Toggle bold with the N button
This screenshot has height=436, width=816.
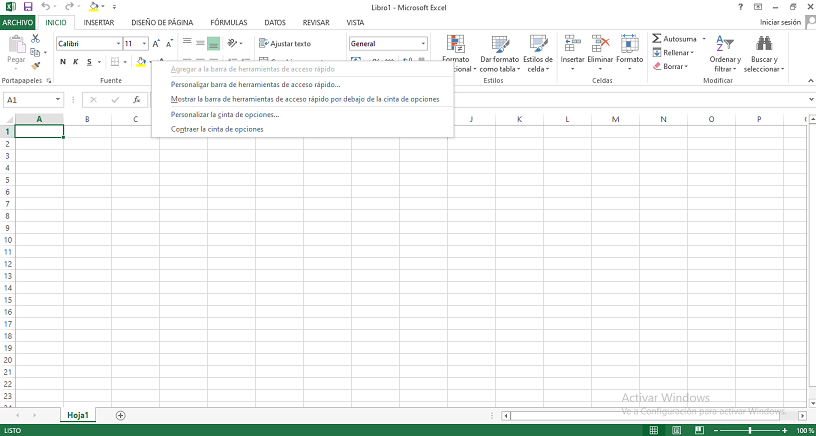tap(63, 62)
